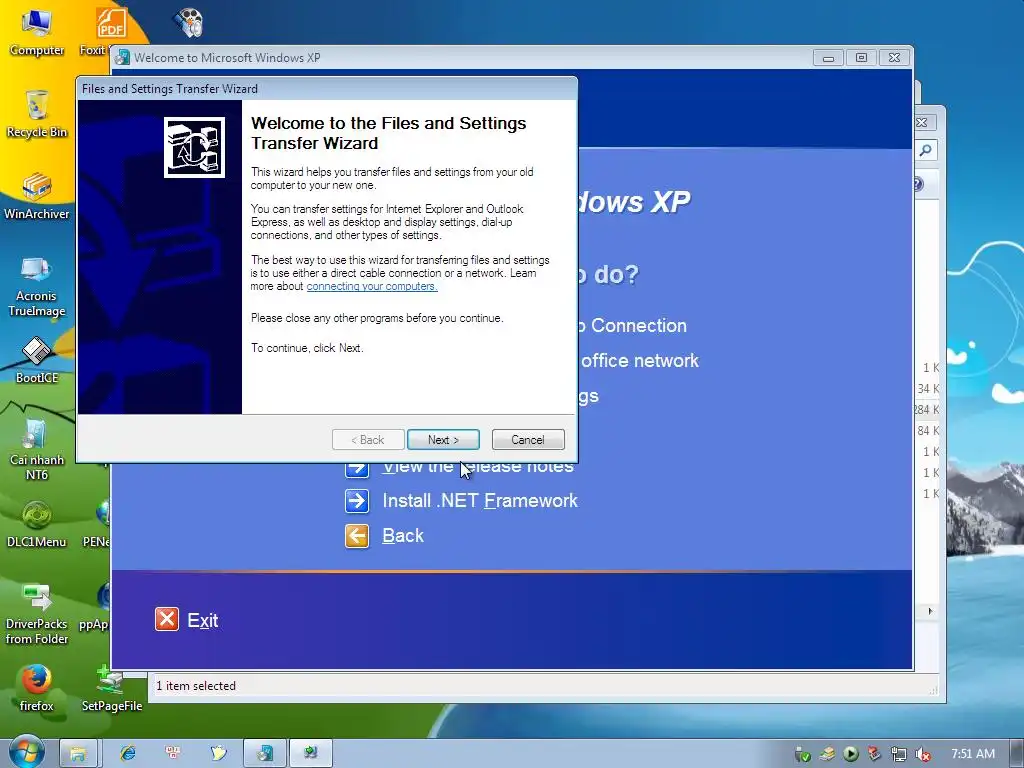Viewport: 1024px width, 768px height.
Task: Launch Acronis TrueImage desktop icon
Action: [37, 286]
